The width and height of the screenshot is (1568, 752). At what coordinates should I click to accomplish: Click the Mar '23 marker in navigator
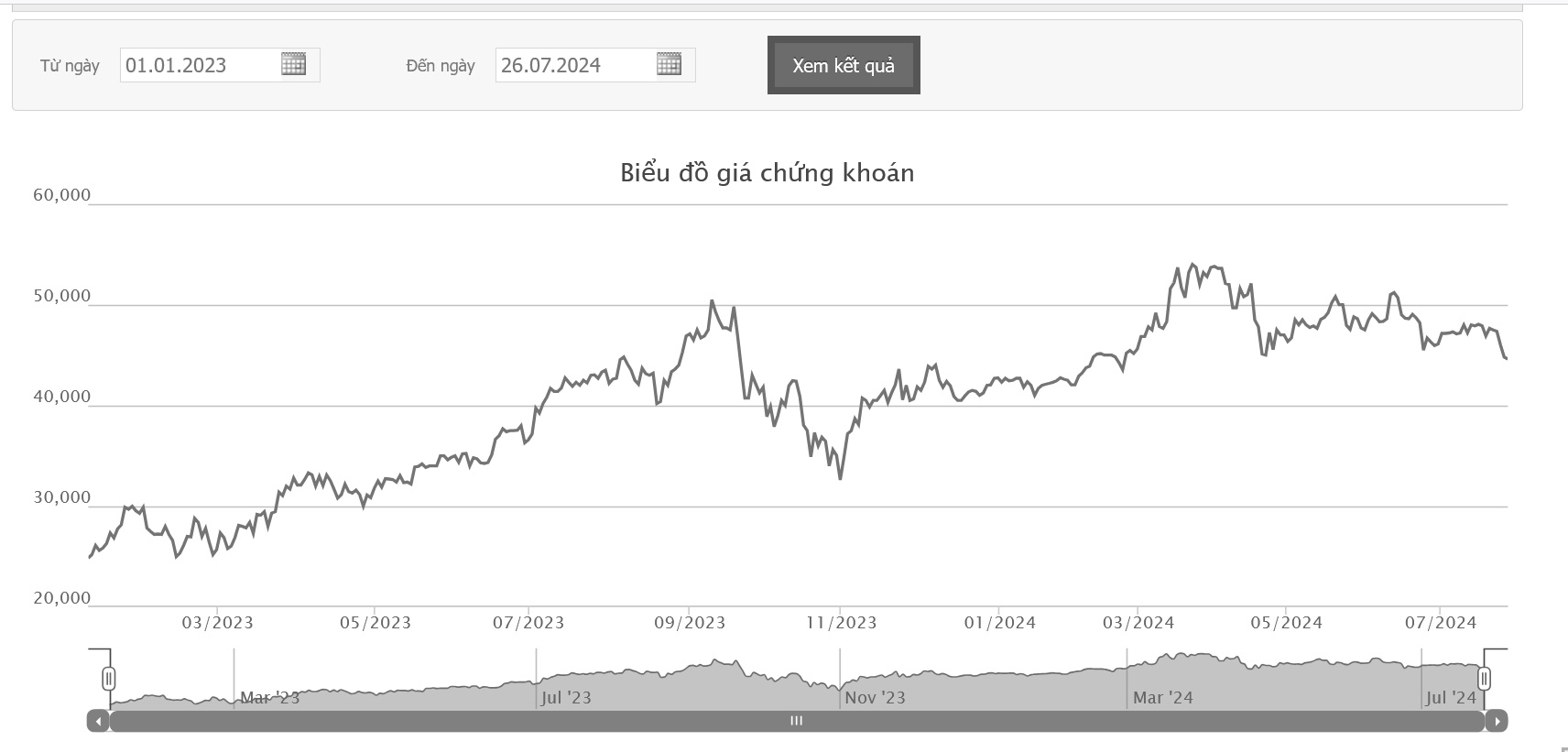[x=269, y=698]
